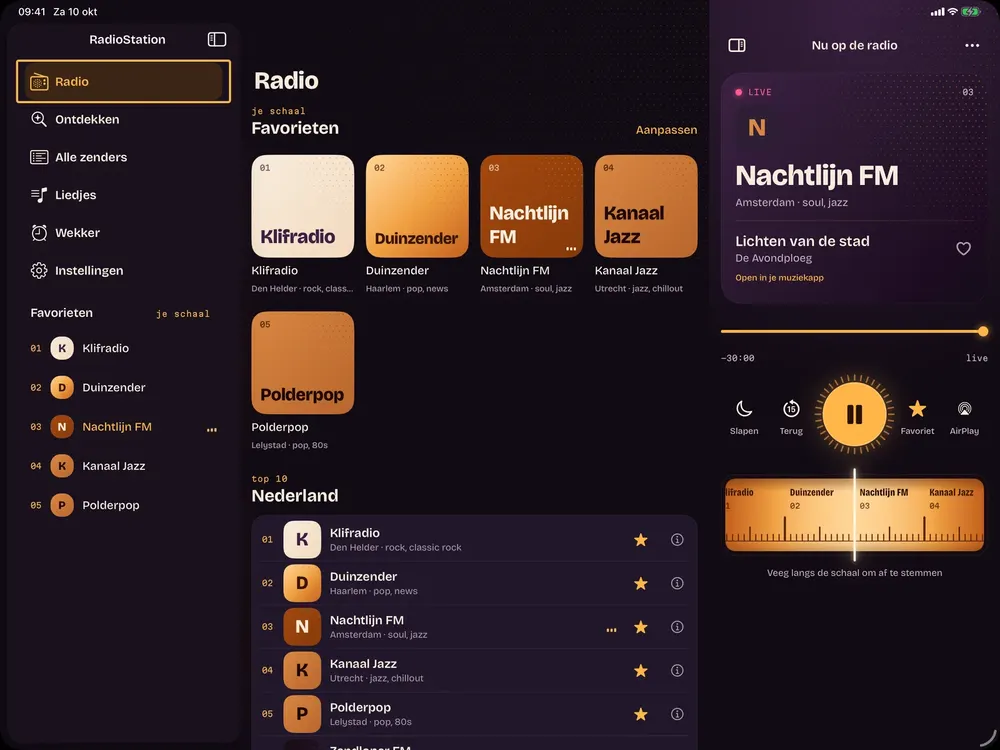Tune to Kanaal Jazz on the dial scale
Image resolution: width=1000 pixels, height=750 pixels.
click(951, 499)
